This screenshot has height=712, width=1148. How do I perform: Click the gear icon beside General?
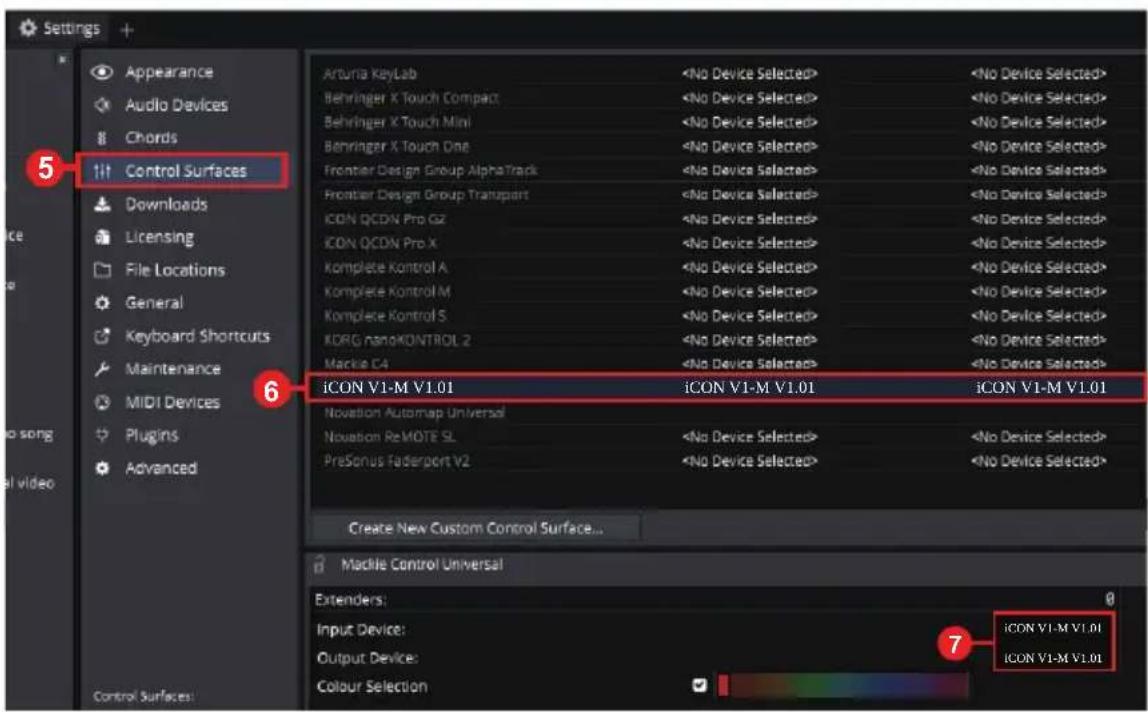[102, 303]
